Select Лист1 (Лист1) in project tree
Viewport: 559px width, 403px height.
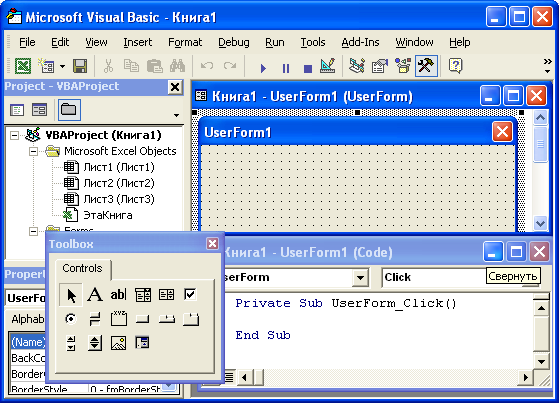coord(119,167)
